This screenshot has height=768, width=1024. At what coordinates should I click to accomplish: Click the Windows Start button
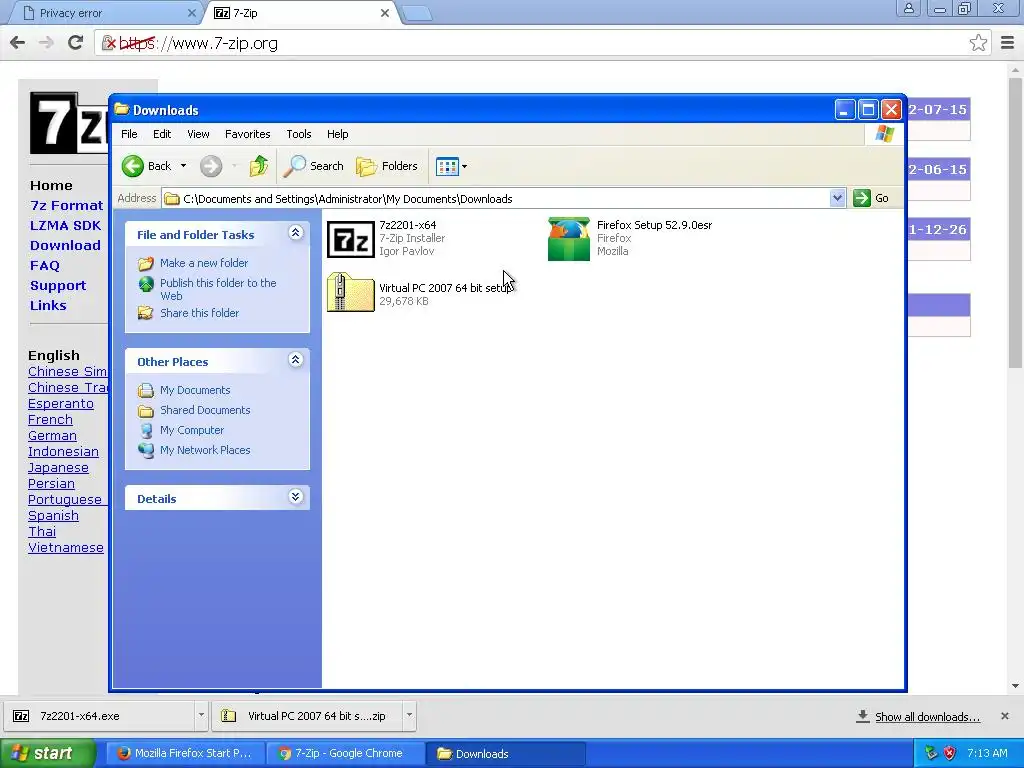coord(48,754)
